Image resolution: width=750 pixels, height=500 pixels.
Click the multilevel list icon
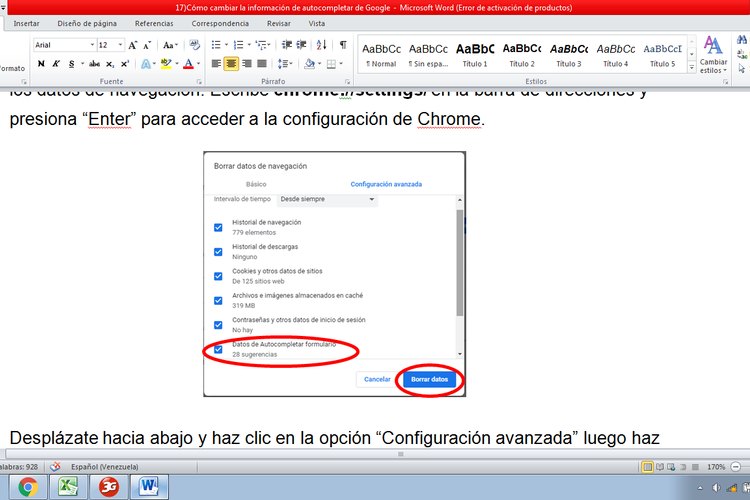pos(261,45)
